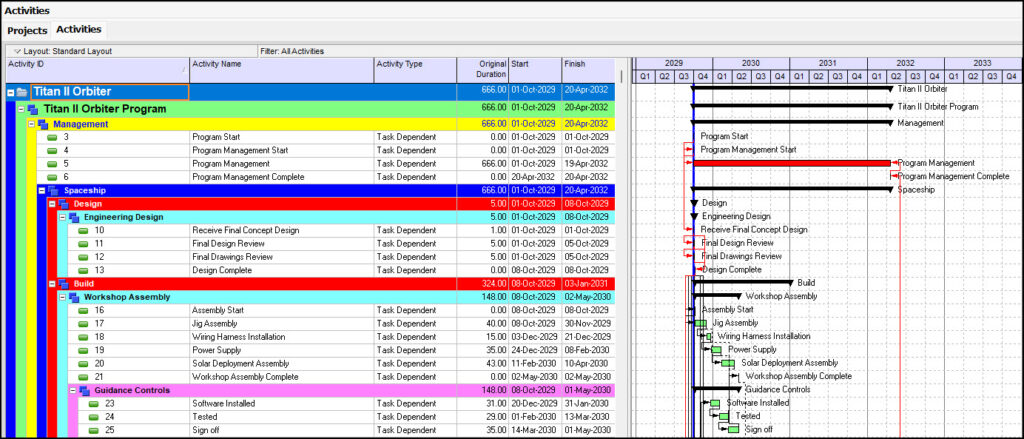Click the 19-Apr-2032 finish date cell
Screen dimensions: 1024x439
tap(586, 164)
